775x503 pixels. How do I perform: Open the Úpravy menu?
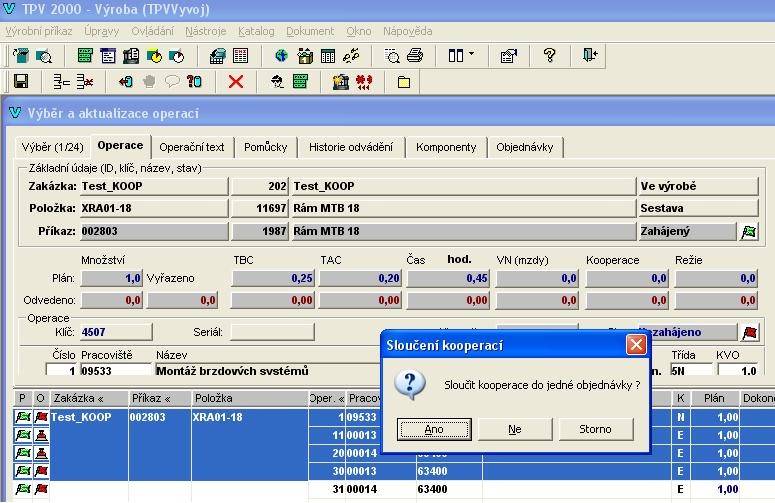(x=101, y=31)
